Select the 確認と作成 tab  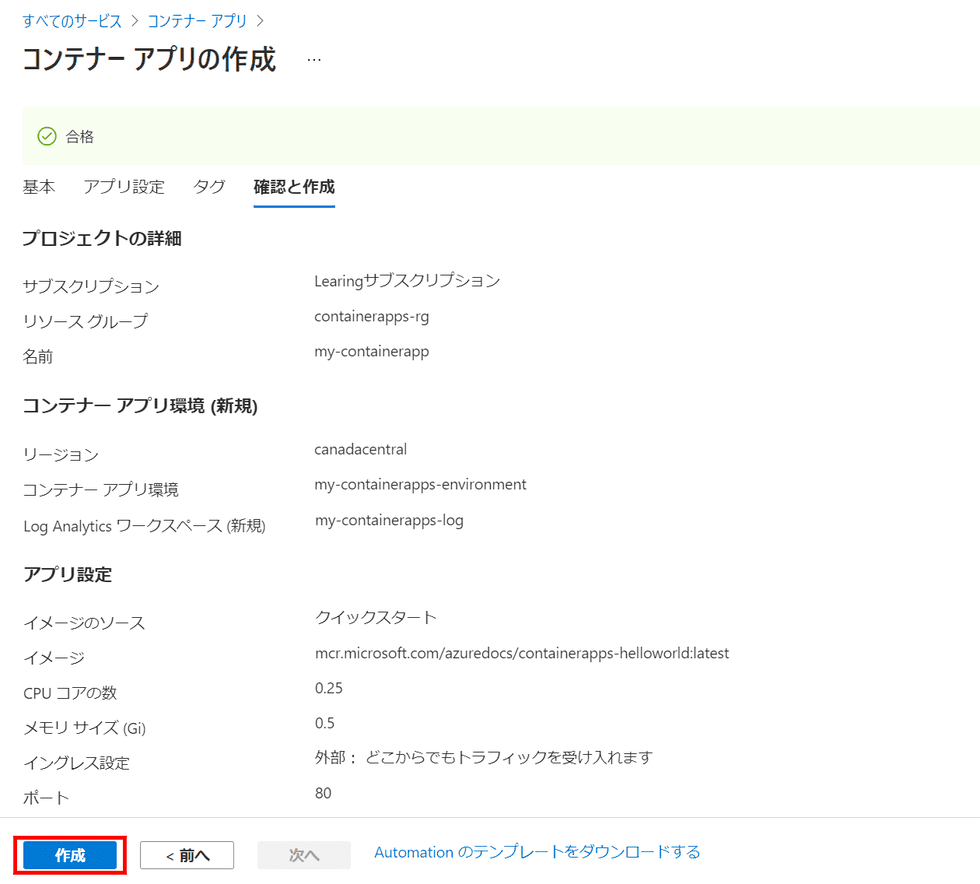point(294,186)
